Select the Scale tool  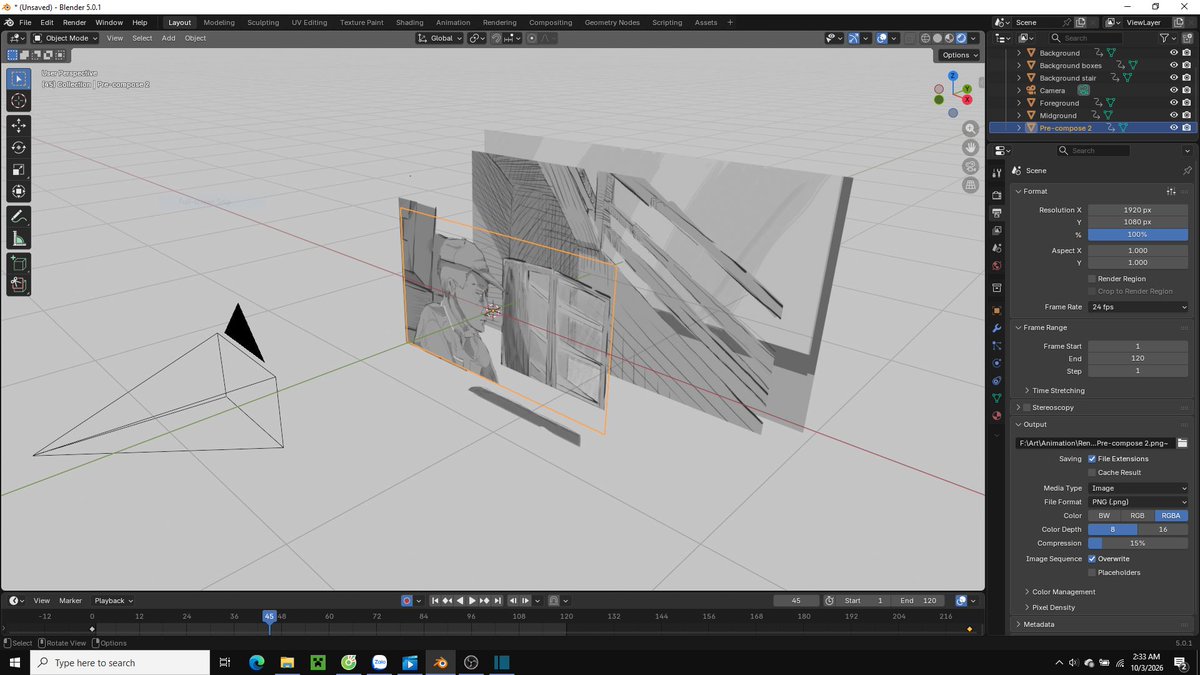(19, 169)
